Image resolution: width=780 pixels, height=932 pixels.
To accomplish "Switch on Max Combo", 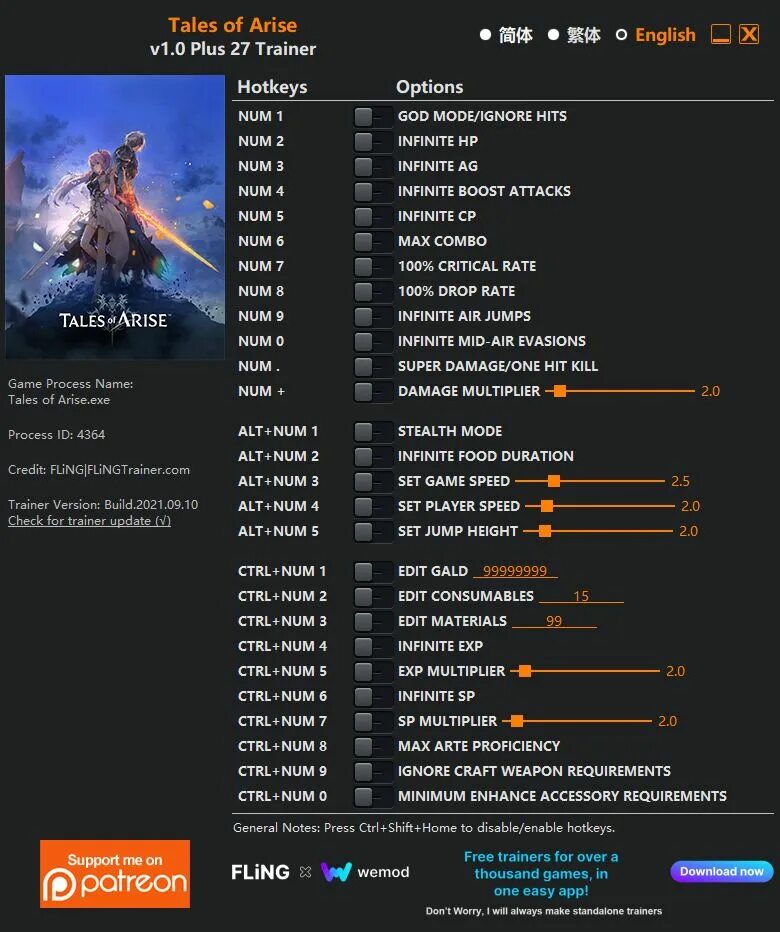I will pyautogui.click(x=373, y=241).
